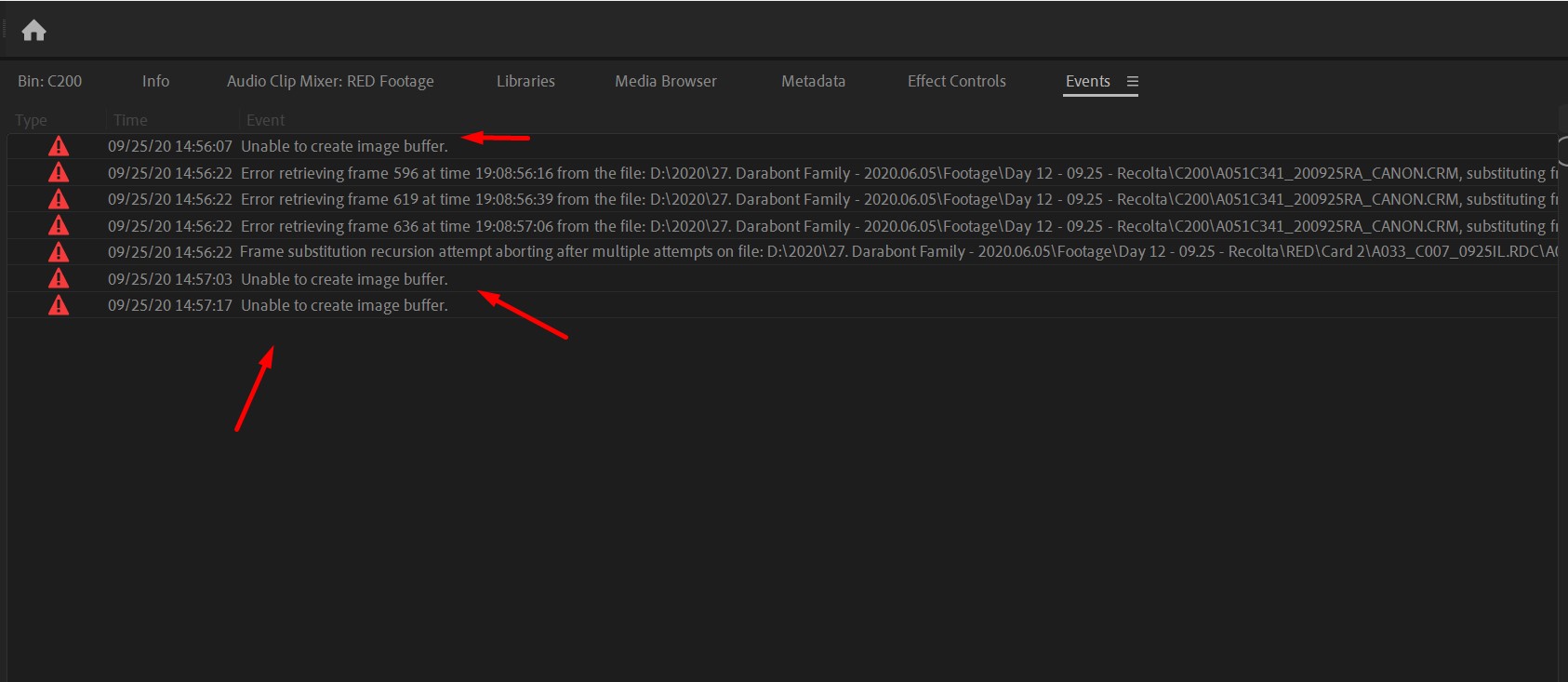Select timestamp 09/25/20 14:56:07

coord(170,146)
